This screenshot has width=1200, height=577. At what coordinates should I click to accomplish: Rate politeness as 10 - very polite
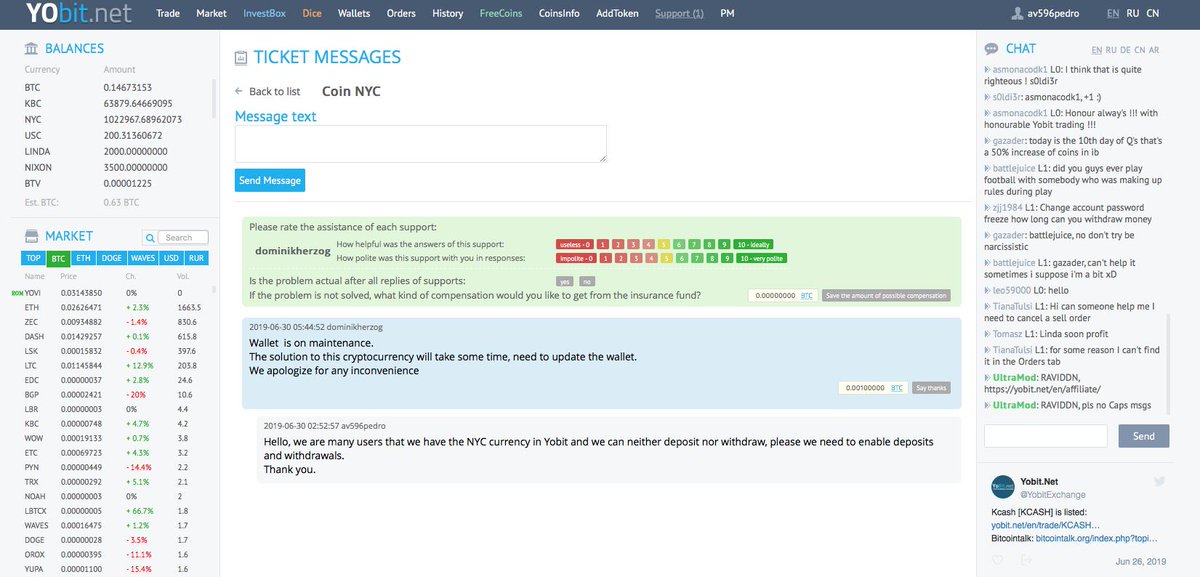pos(762,258)
